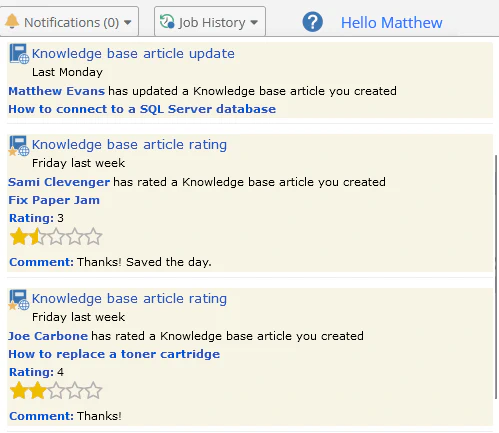This screenshot has height=433, width=499.
Task: Open the Hello Matthew user menu
Action: pyautogui.click(x=391, y=23)
